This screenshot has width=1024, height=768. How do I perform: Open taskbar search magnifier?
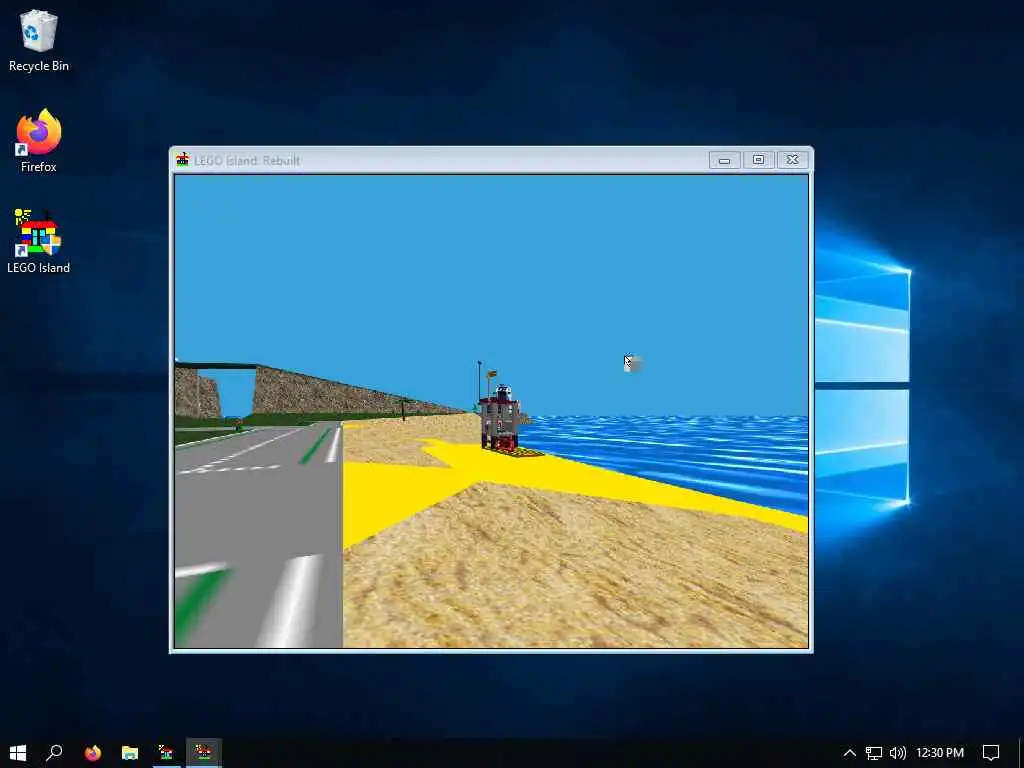pos(55,752)
